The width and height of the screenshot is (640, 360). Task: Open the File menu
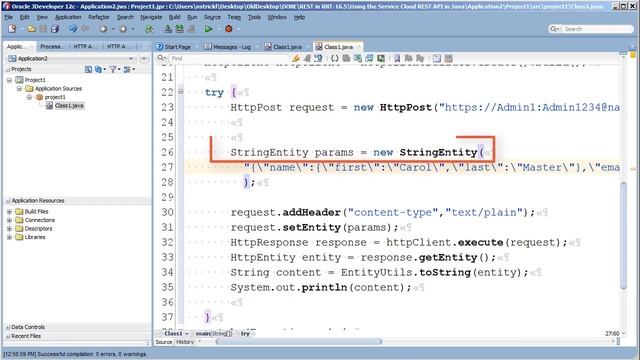click(x=9, y=17)
